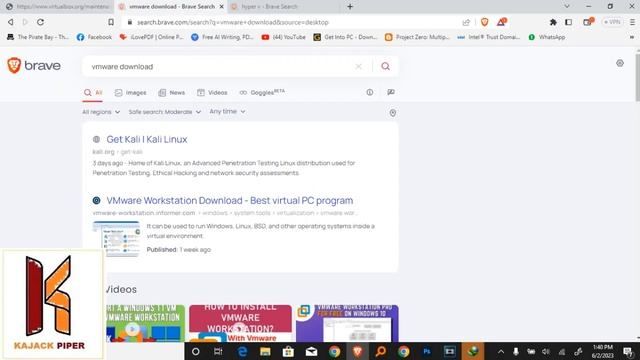Open search settings gear icon
Viewport: 640px width, 360px height.
click(x=620, y=63)
